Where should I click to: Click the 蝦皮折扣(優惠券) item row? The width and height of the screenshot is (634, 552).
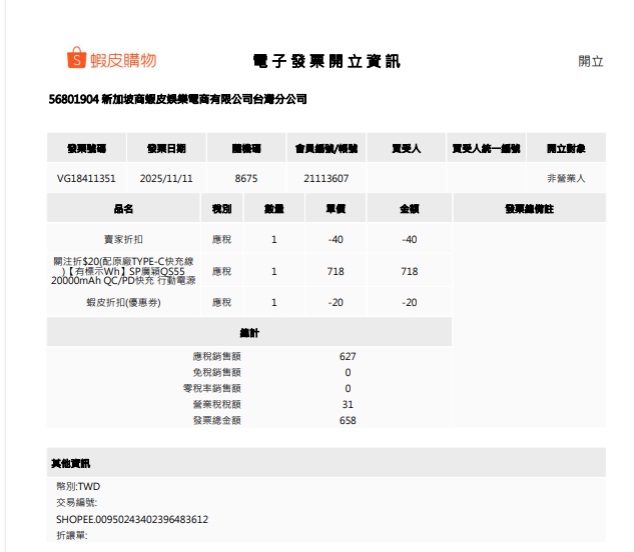[123, 302]
